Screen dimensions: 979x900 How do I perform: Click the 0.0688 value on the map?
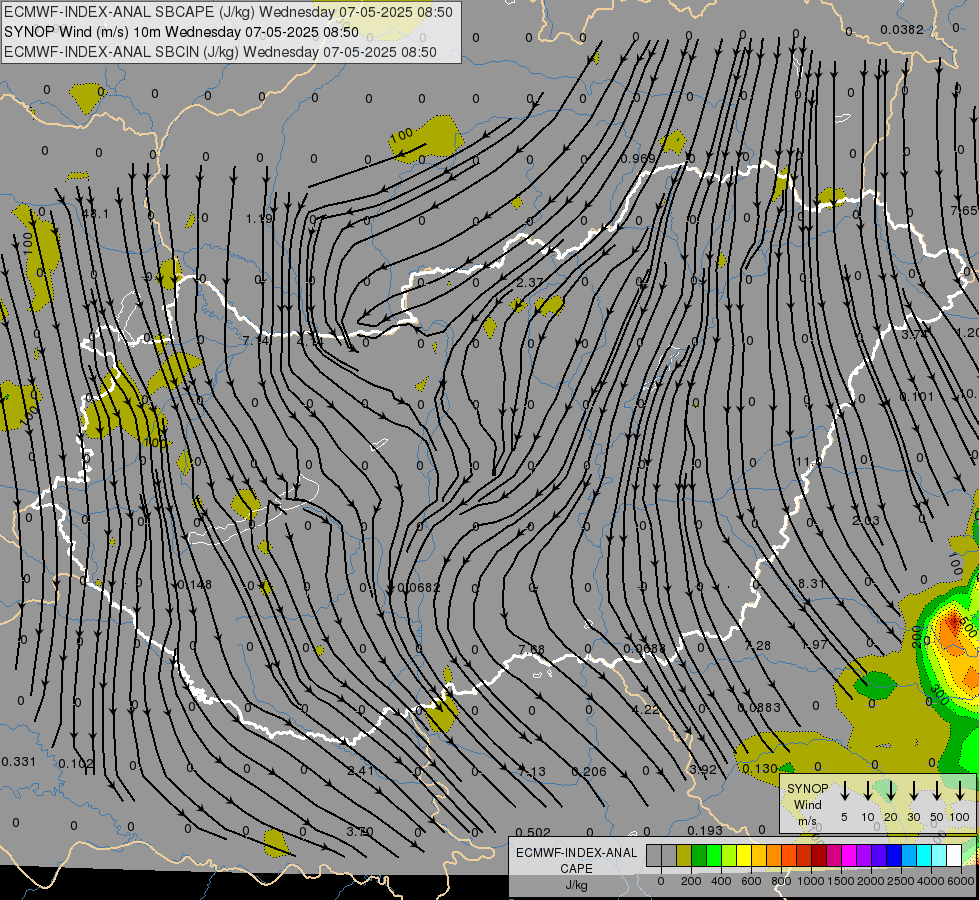click(644, 649)
